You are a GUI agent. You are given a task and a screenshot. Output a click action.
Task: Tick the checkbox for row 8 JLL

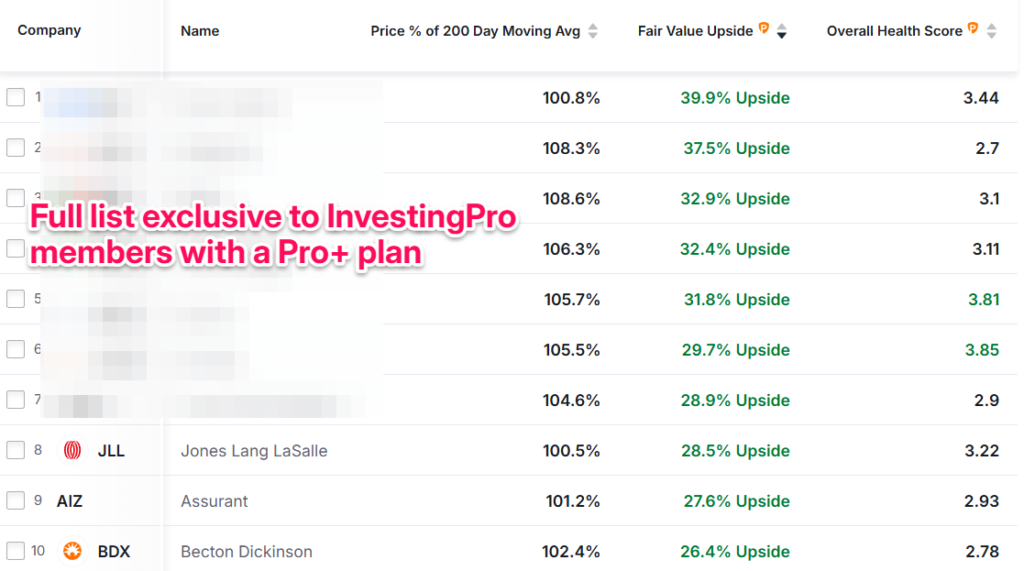click(x=15, y=450)
